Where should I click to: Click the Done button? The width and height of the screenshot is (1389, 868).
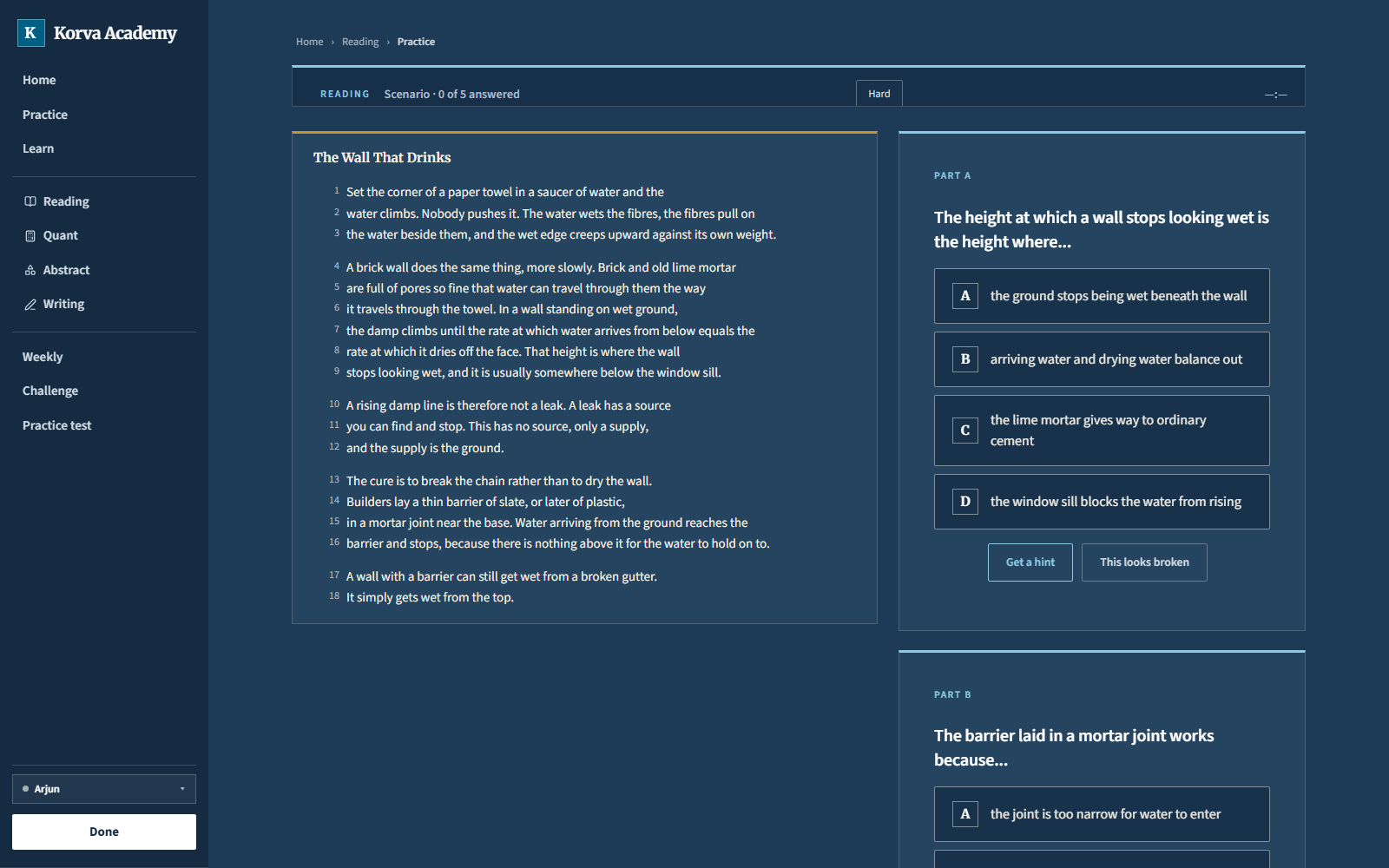click(x=104, y=832)
